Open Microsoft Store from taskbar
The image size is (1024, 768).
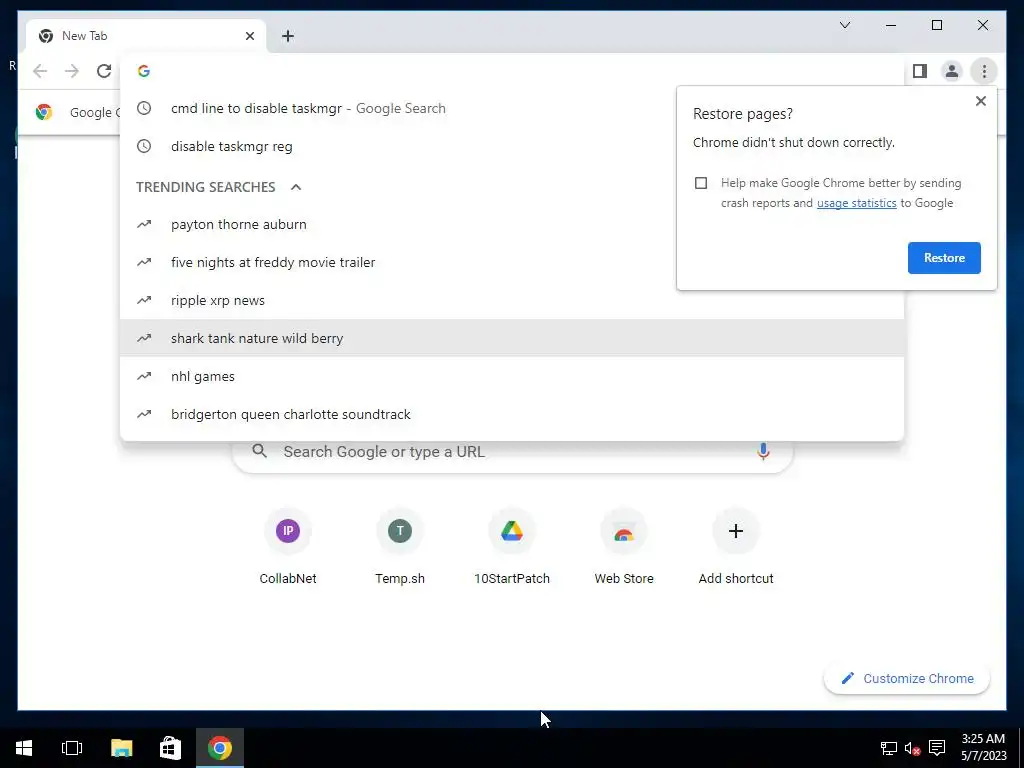[170, 748]
